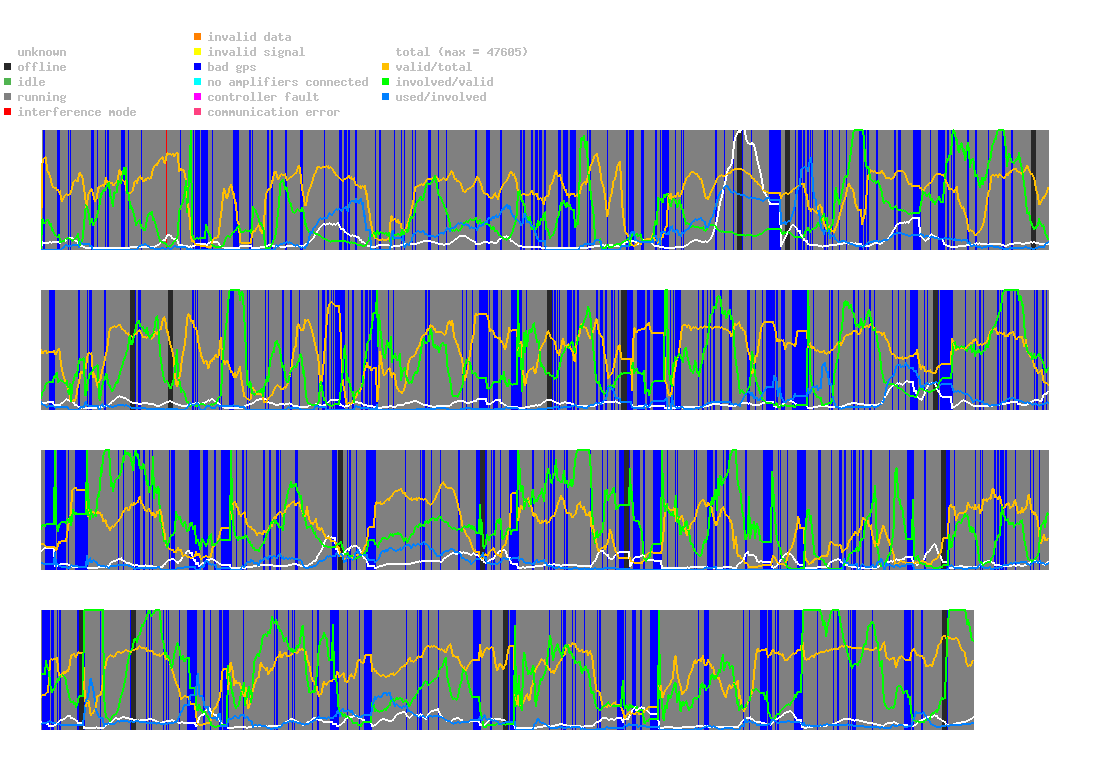Click the pink communication error swatch

click(x=198, y=112)
